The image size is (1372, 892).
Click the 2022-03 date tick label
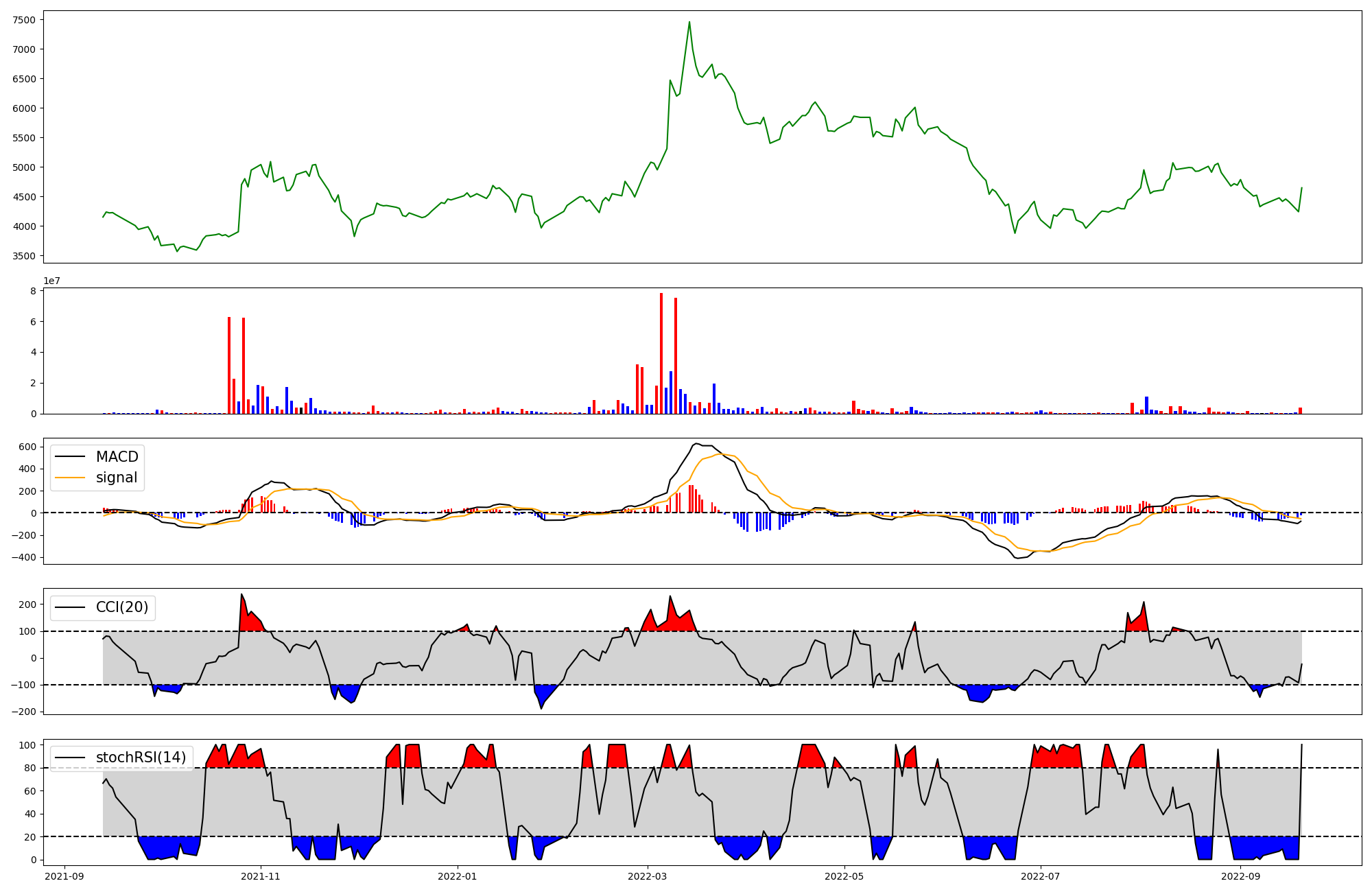click(647, 876)
